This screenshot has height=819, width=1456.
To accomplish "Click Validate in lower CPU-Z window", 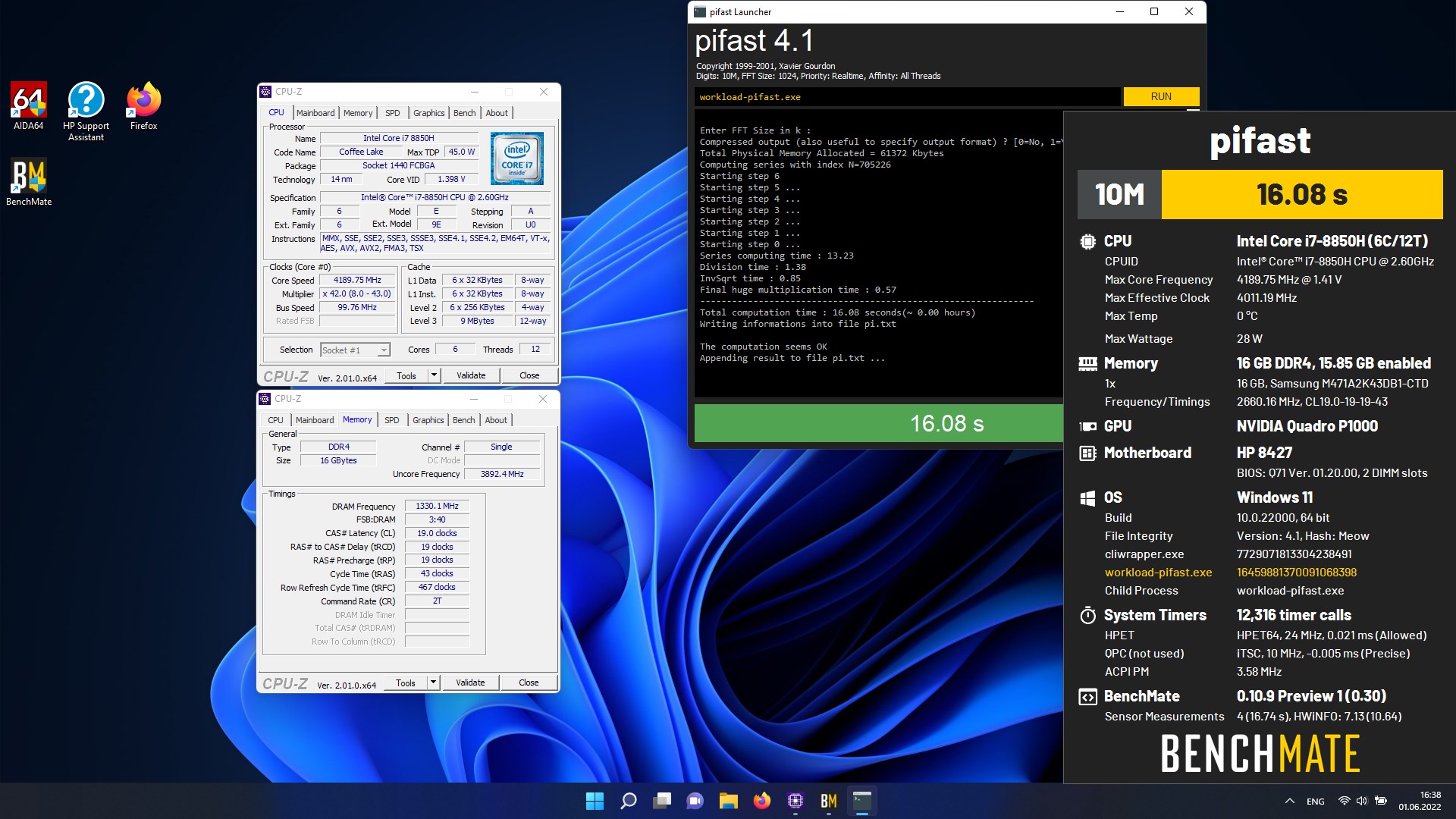I will [x=470, y=682].
